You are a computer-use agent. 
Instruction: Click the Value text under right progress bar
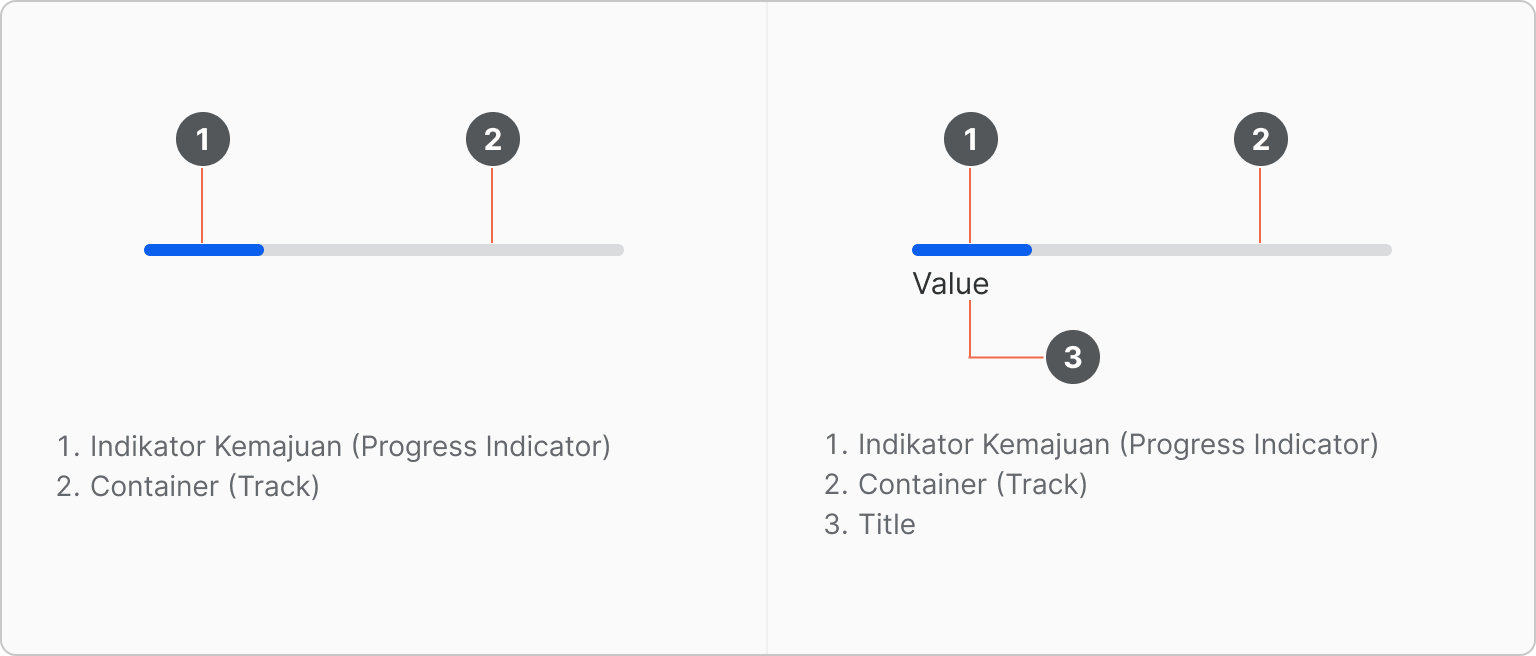click(950, 284)
